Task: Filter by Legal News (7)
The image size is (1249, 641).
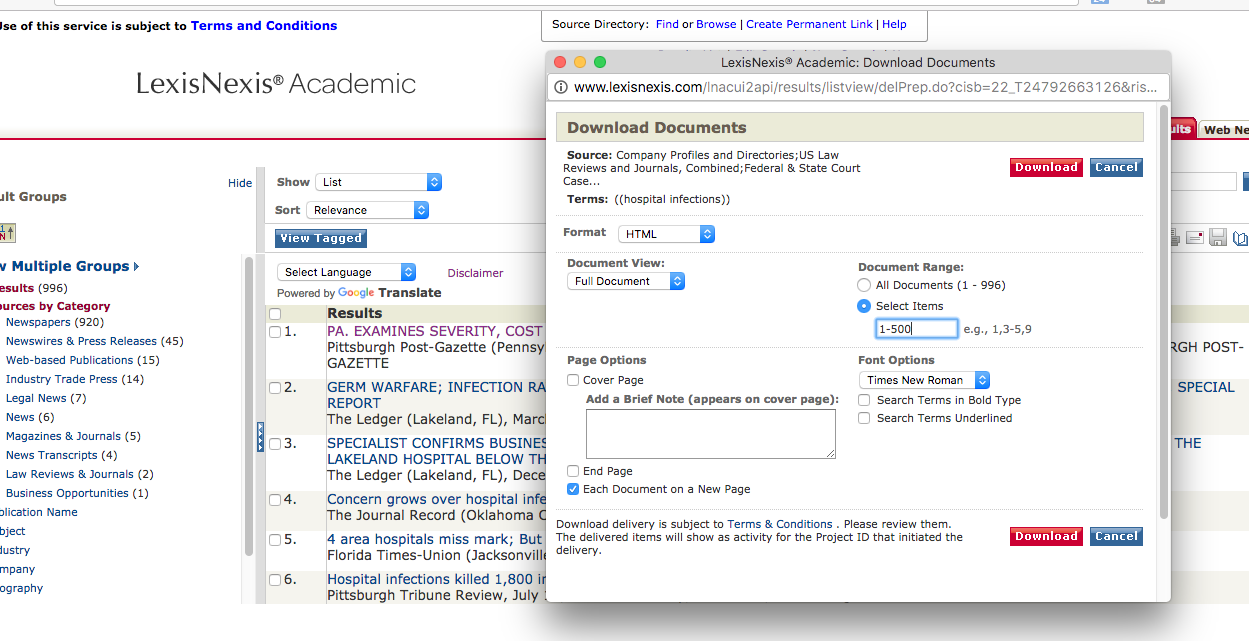Action: [46, 399]
